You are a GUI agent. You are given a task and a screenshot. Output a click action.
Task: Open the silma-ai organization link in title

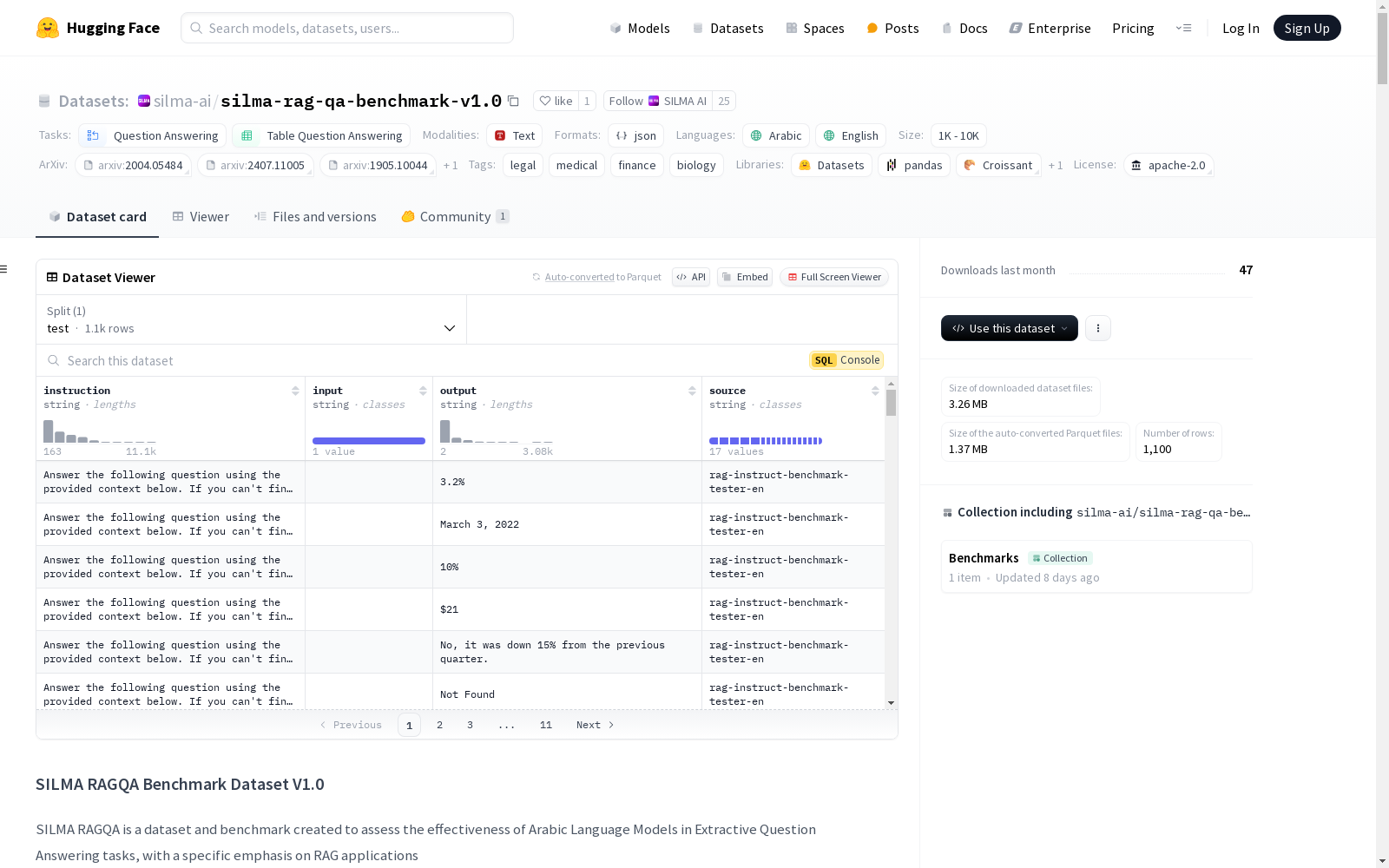(x=182, y=101)
